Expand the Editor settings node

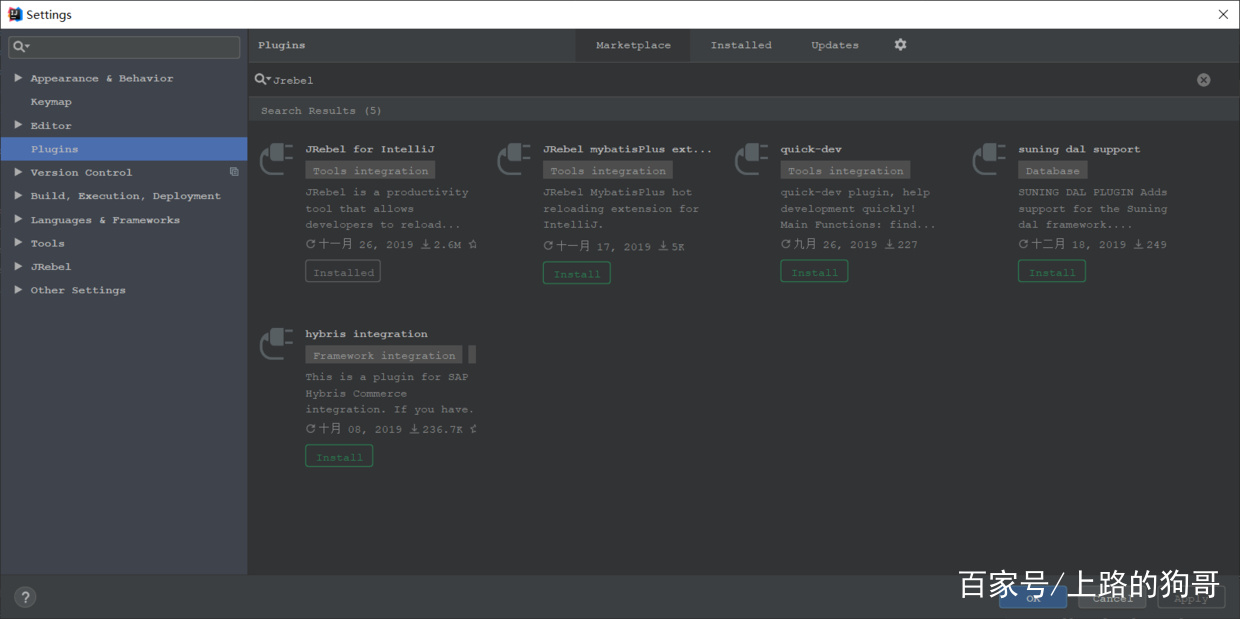[x=18, y=125]
